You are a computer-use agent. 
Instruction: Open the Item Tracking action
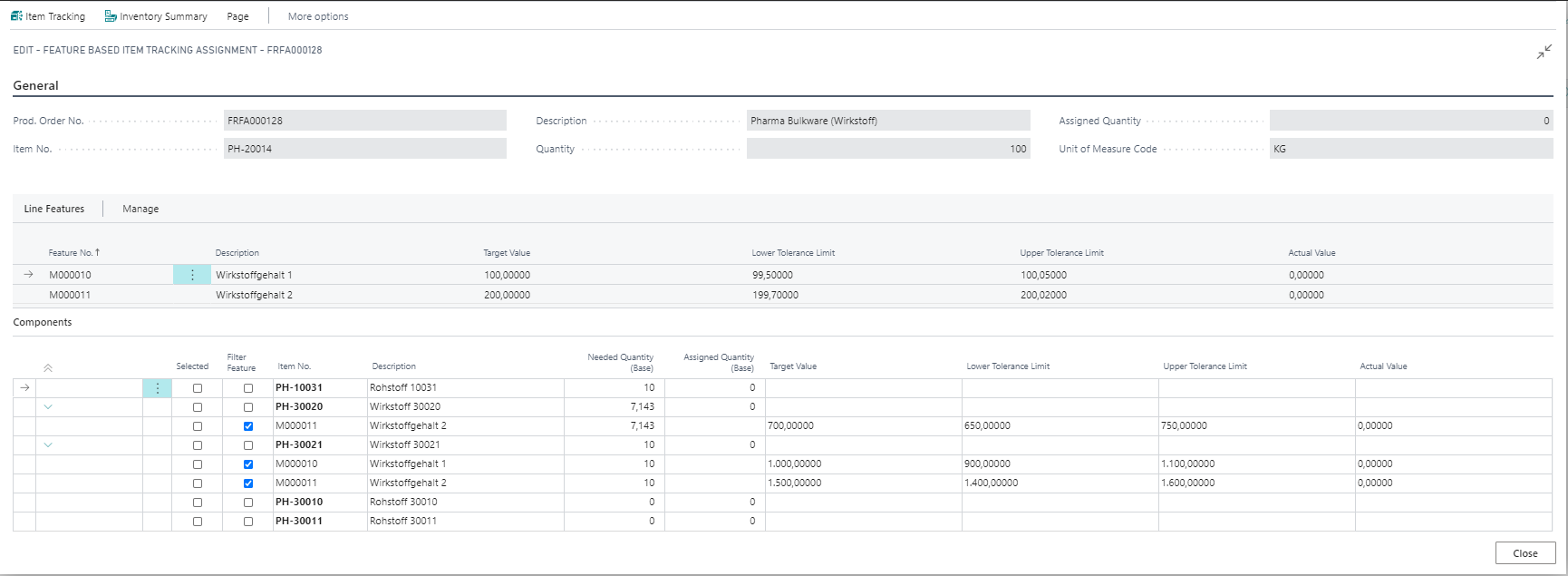48,16
